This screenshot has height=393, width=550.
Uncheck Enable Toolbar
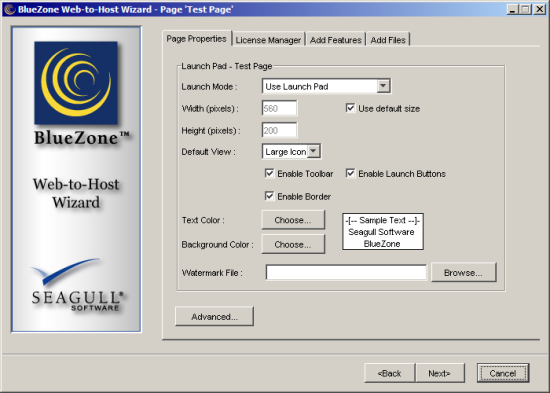click(269, 173)
